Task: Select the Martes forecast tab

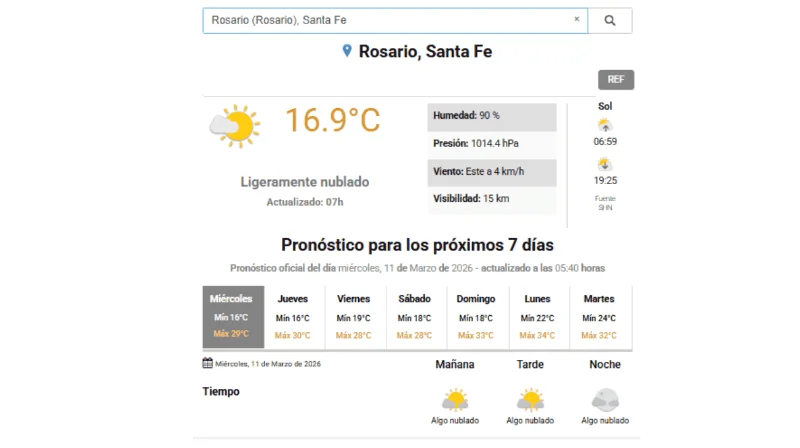Action: tap(599, 317)
